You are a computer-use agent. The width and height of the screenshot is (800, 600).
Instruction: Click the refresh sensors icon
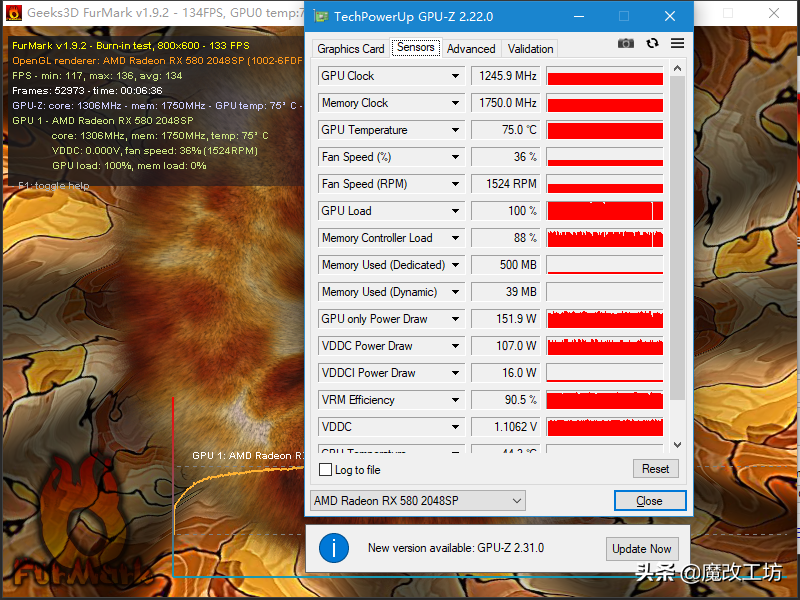pyautogui.click(x=652, y=43)
